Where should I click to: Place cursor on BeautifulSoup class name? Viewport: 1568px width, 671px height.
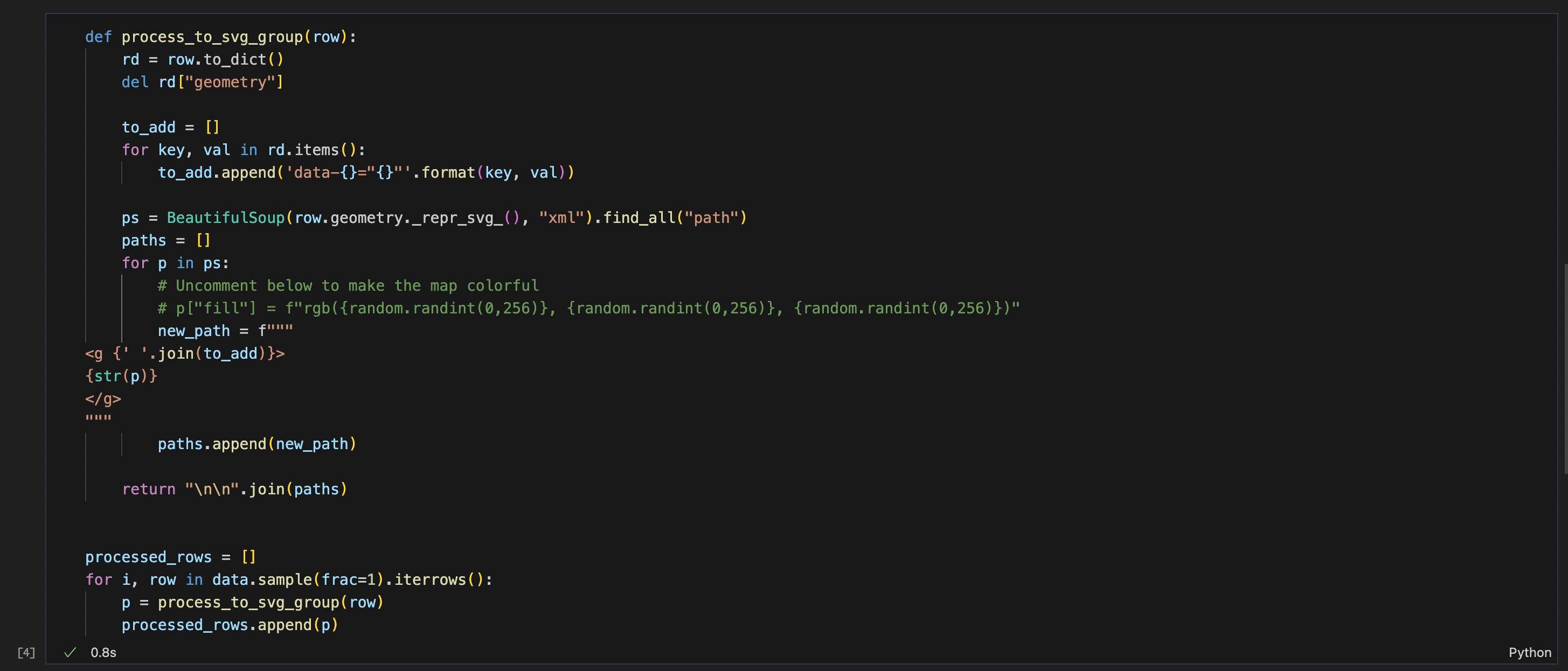(225, 218)
